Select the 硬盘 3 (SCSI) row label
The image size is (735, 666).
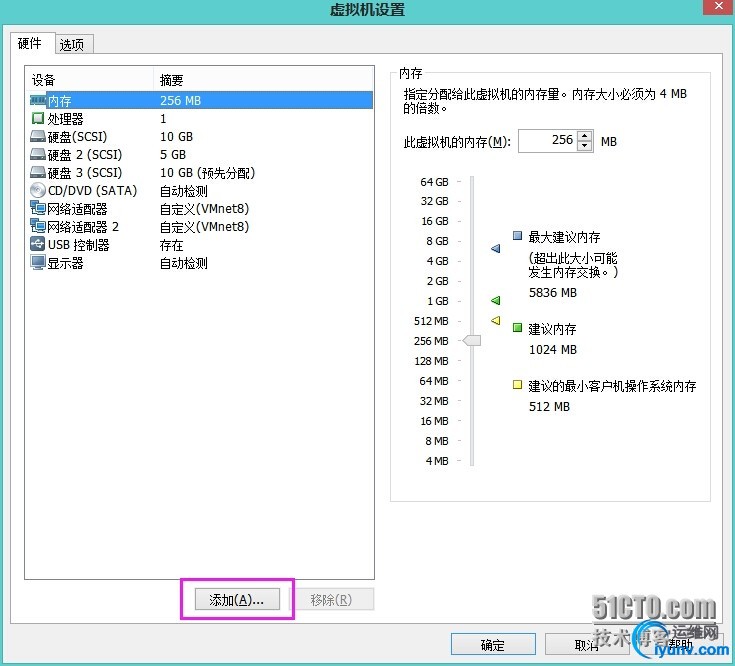[x=85, y=172]
